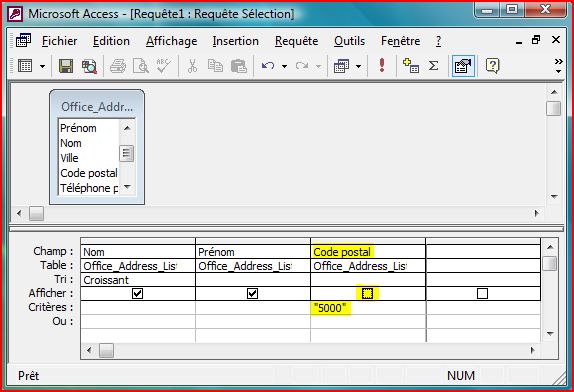Image resolution: width=574 pixels, height=392 pixels.
Task: Click the Critères cell with "5000"
Action: click(368, 308)
